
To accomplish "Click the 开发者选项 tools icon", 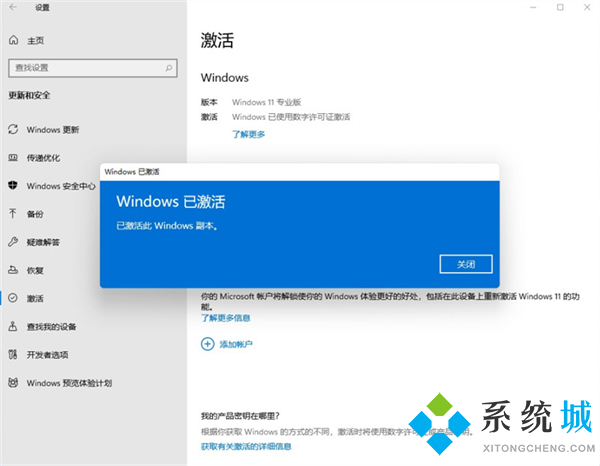I will coord(13,355).
